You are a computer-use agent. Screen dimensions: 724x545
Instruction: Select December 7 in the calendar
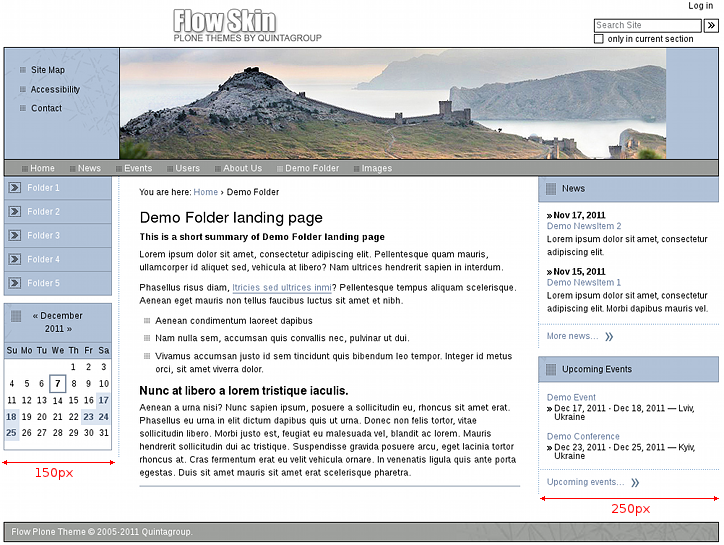58,384
